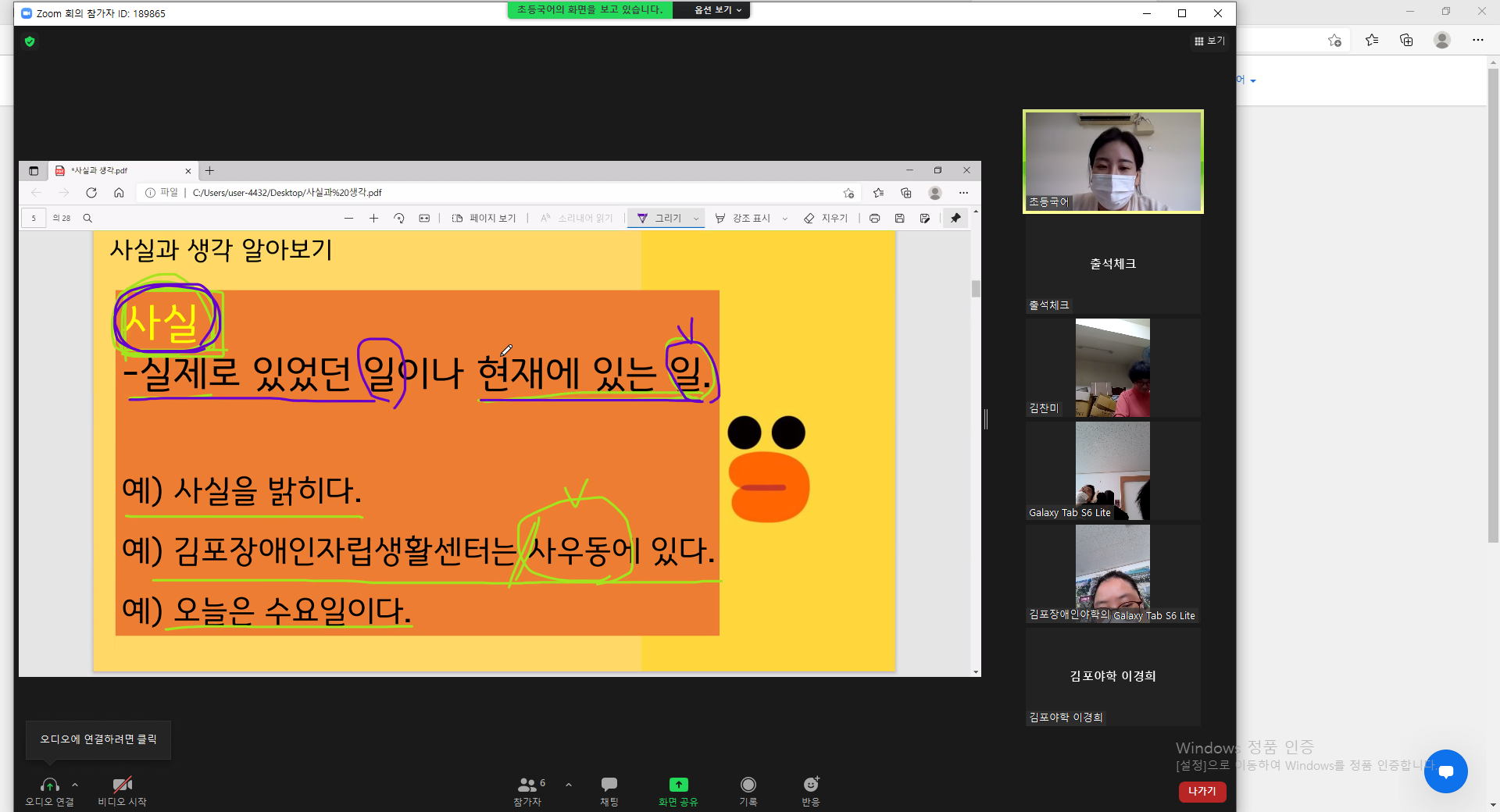Open a new tab in shared Edge
The width and height of the screenshot is (1500, 812).
tap(209, 171)
